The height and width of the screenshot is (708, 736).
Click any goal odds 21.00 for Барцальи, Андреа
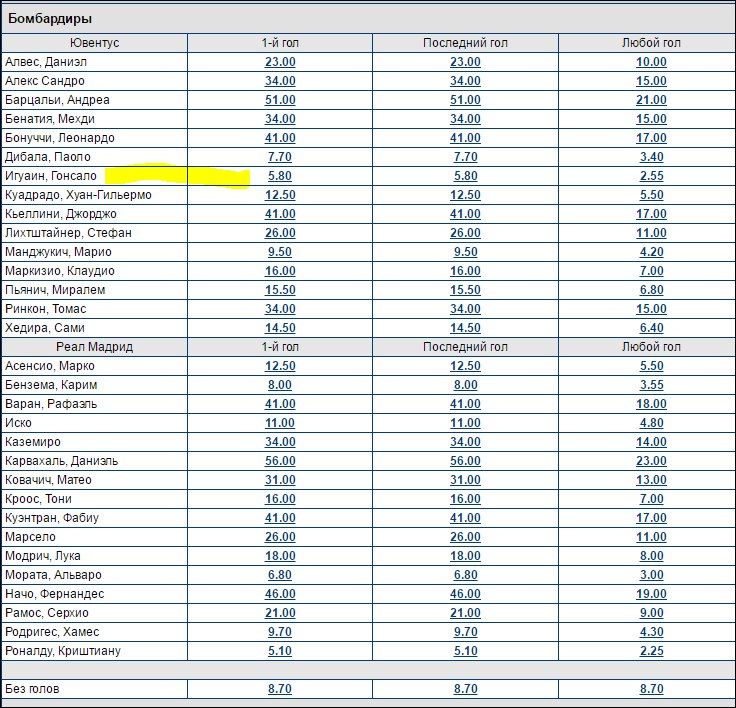[x=651, y=100]
